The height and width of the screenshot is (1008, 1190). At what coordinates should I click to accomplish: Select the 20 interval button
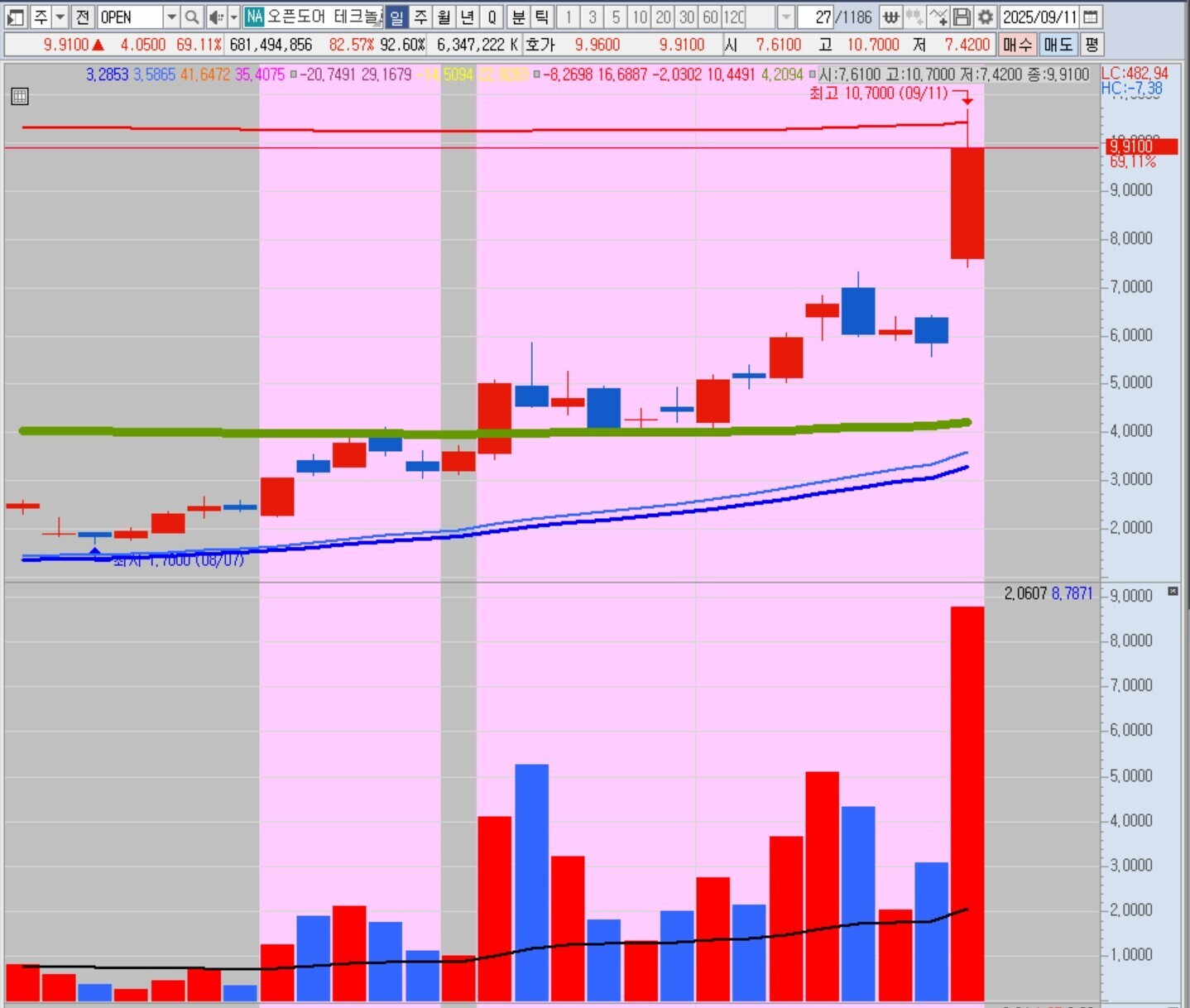tap(663, 17)
